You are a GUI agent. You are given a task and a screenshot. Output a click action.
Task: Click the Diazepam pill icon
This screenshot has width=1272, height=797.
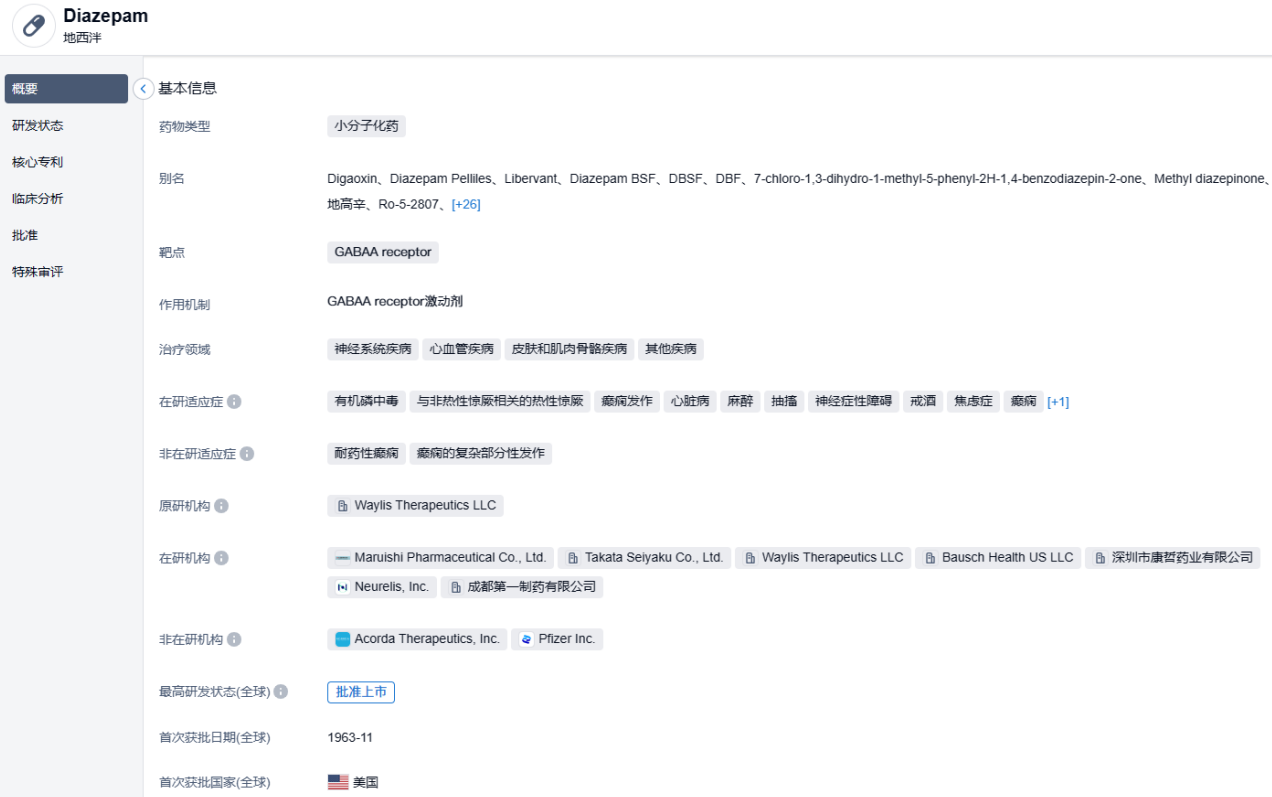[33, 26]
